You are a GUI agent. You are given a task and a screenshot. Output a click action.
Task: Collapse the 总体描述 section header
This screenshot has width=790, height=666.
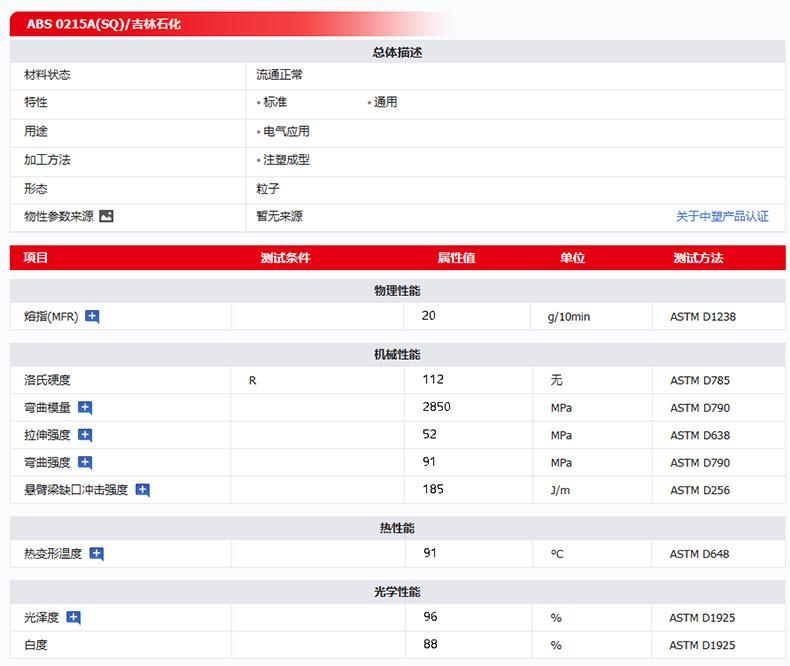[397, 52]
